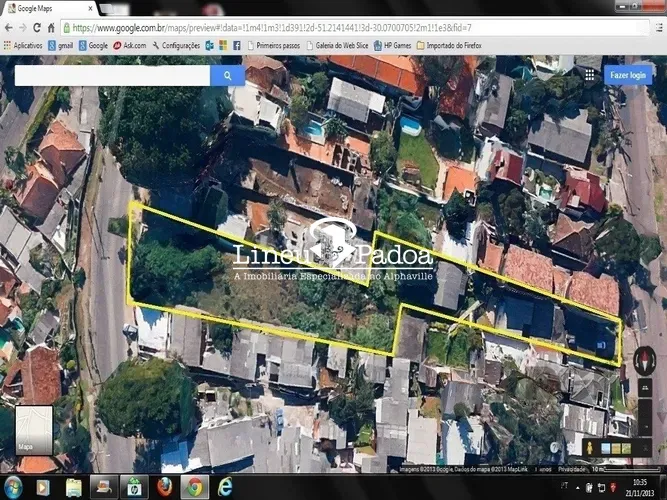667x500 pixels.
Task: Open Firefox from the taskbar
Action: pos(163,487)
